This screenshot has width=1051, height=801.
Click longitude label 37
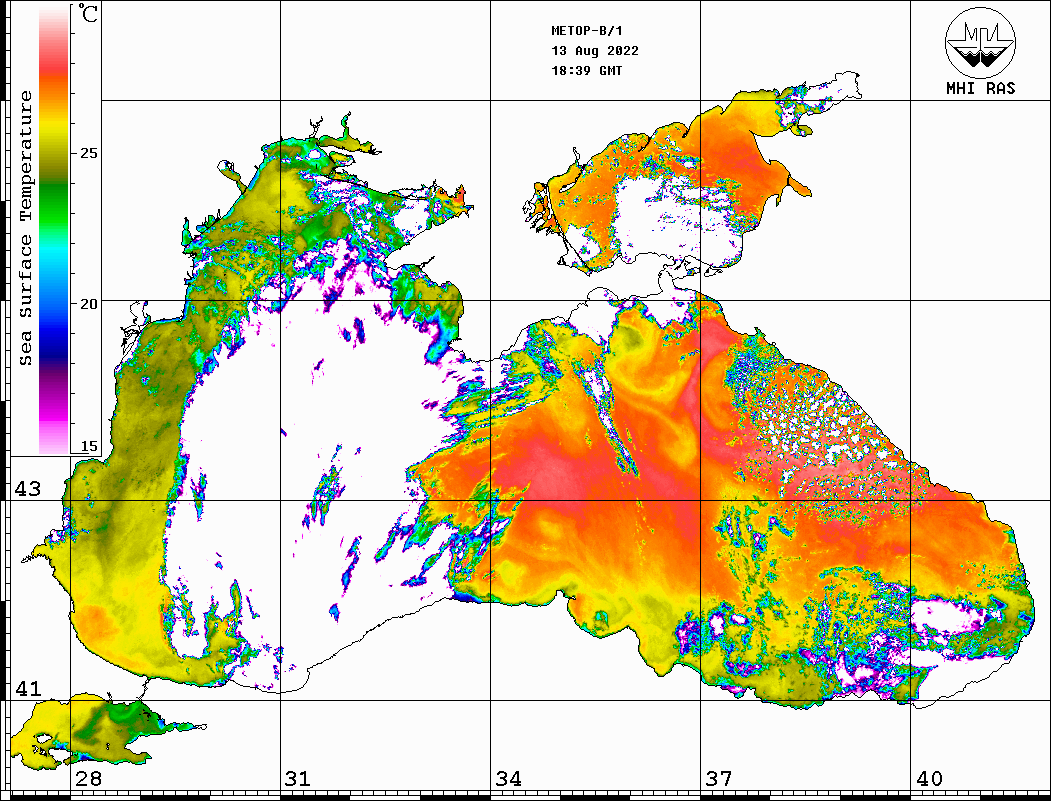click(719, 779)
